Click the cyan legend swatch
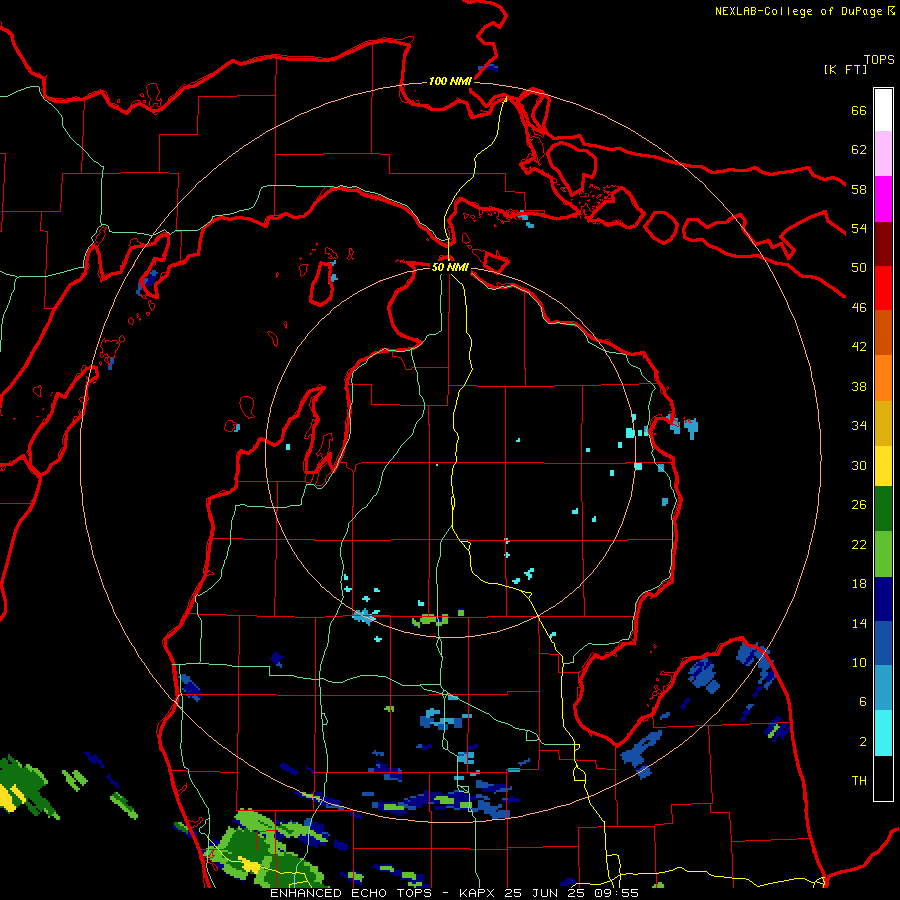900x900 pixels. [883, 733]
